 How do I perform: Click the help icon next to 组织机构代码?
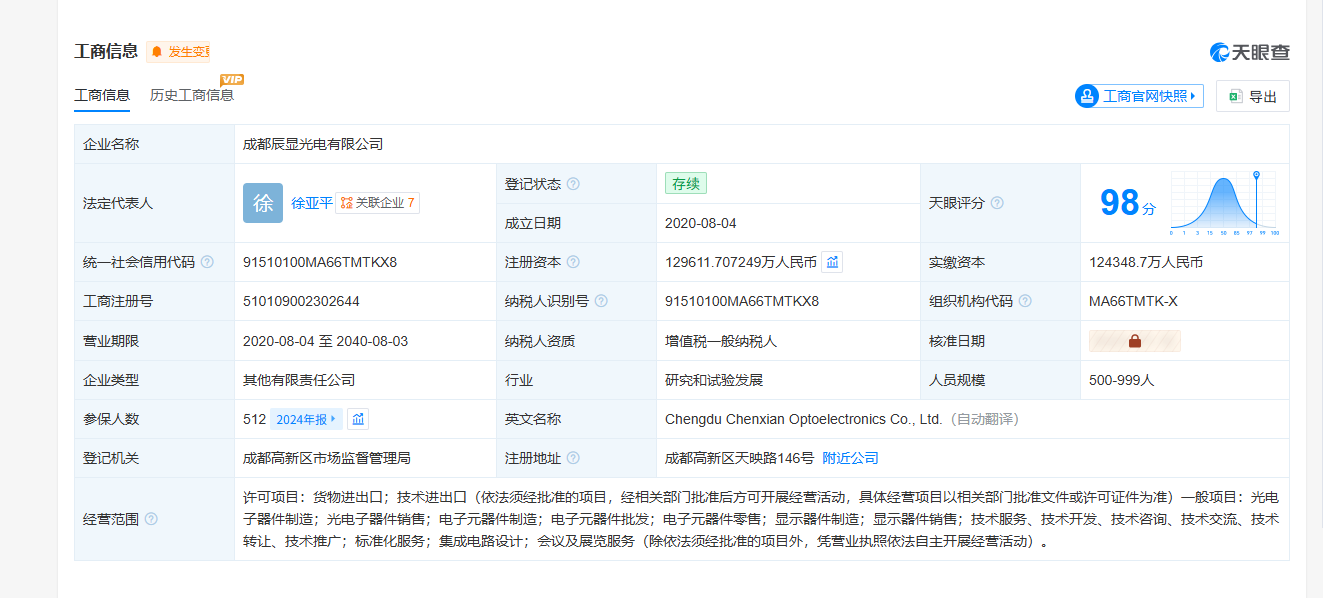click(1025, 301)
